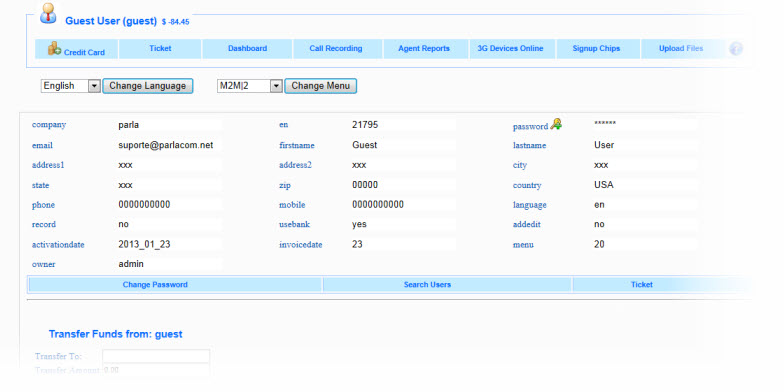784x392 pixels.
Task: Click the Transfer Funds from: guest heading
Action: pyautogui.click(x=116, y=334)
